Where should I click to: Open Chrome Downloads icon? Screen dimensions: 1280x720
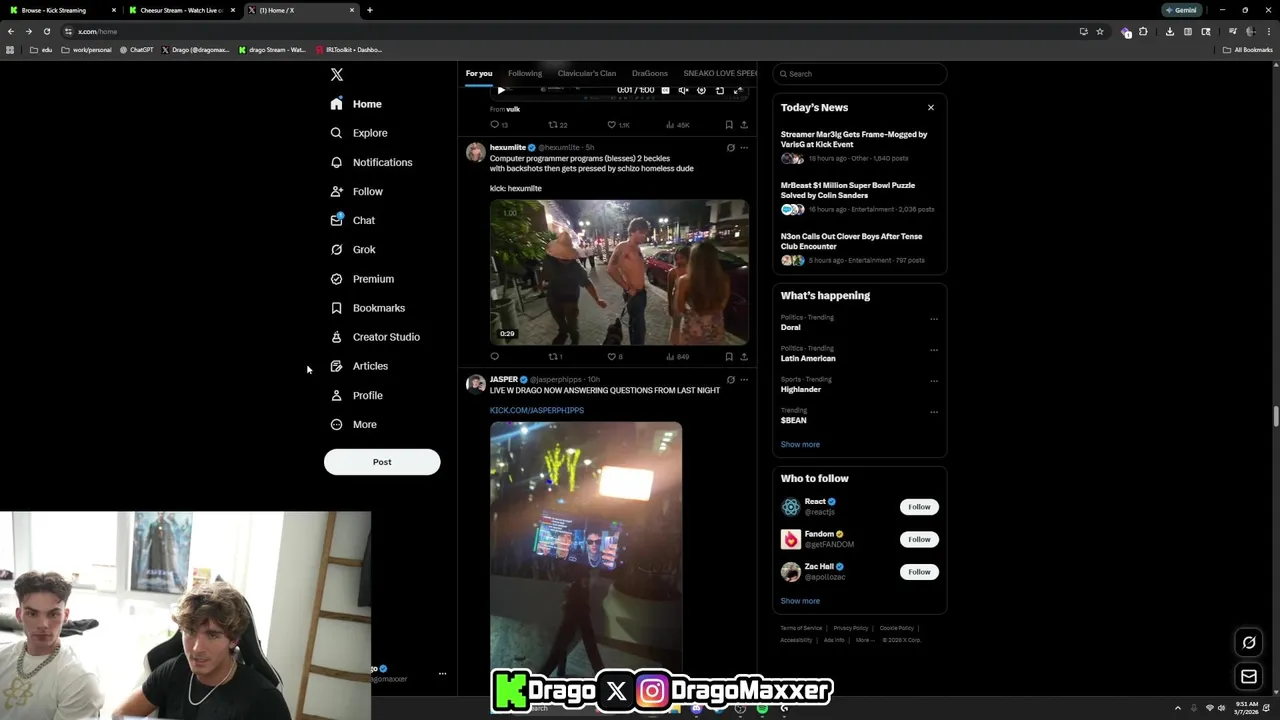tap(1169, 31)
